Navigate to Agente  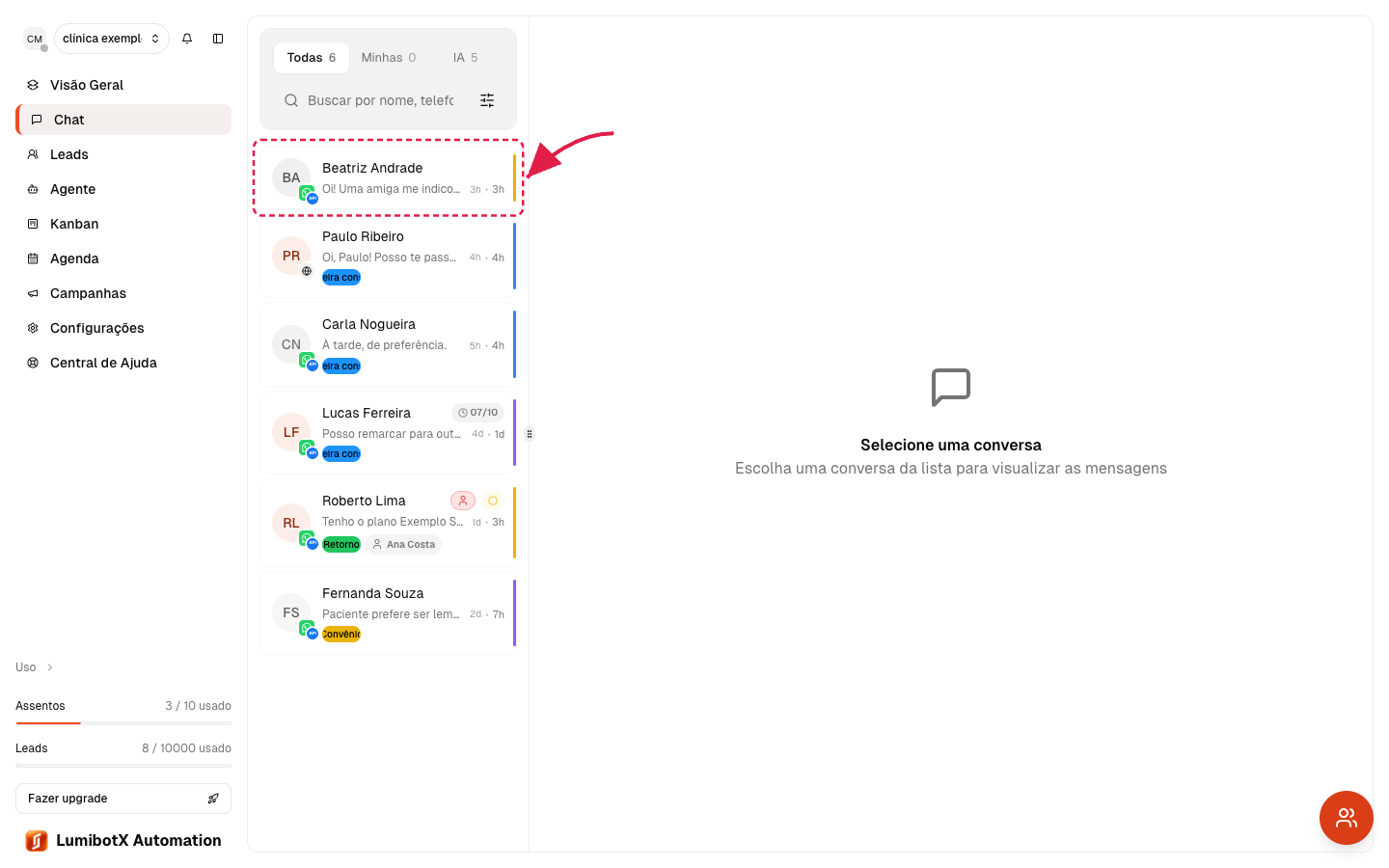point(123,189)
